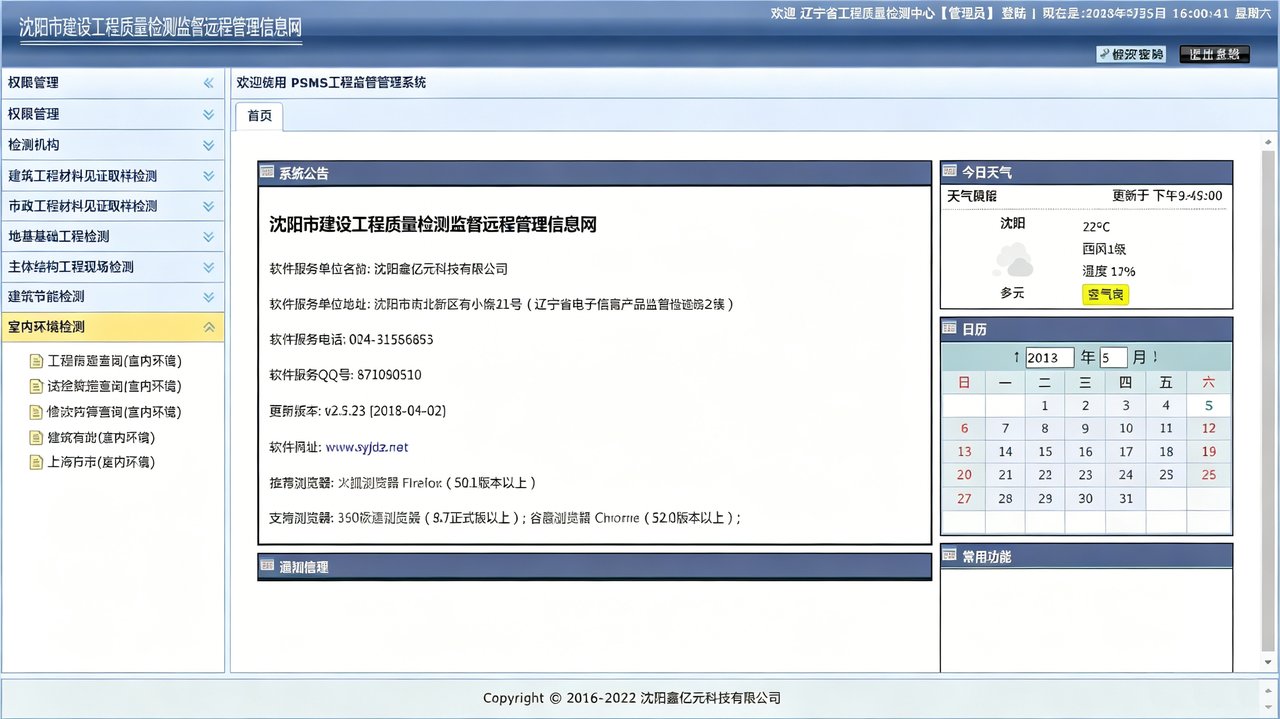
Task: Click the document icon beside the item starting 试
Action: point(38,386)
